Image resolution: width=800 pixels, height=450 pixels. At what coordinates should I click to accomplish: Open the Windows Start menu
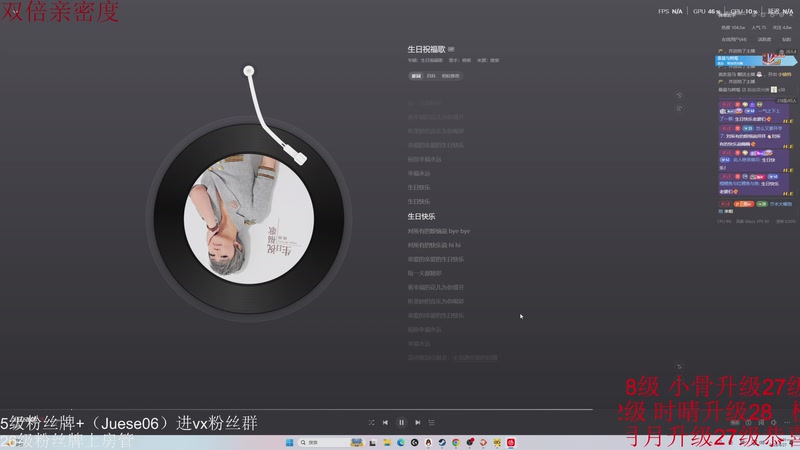(289, 442)
